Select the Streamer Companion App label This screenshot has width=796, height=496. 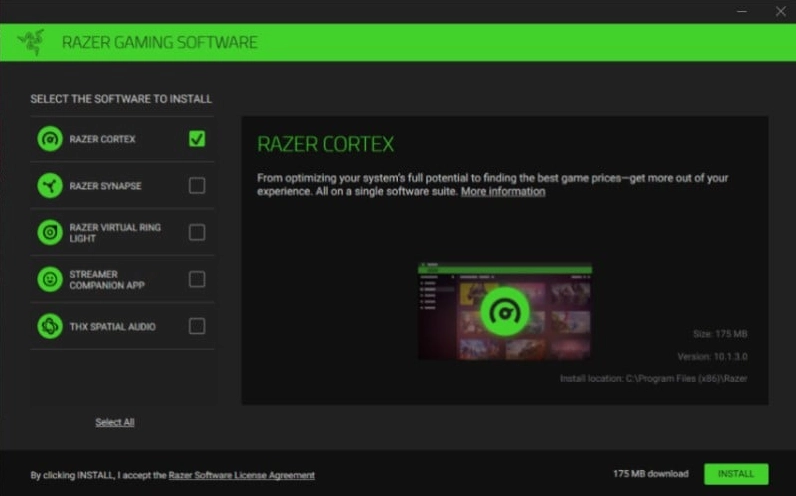(x=107, y=280)
